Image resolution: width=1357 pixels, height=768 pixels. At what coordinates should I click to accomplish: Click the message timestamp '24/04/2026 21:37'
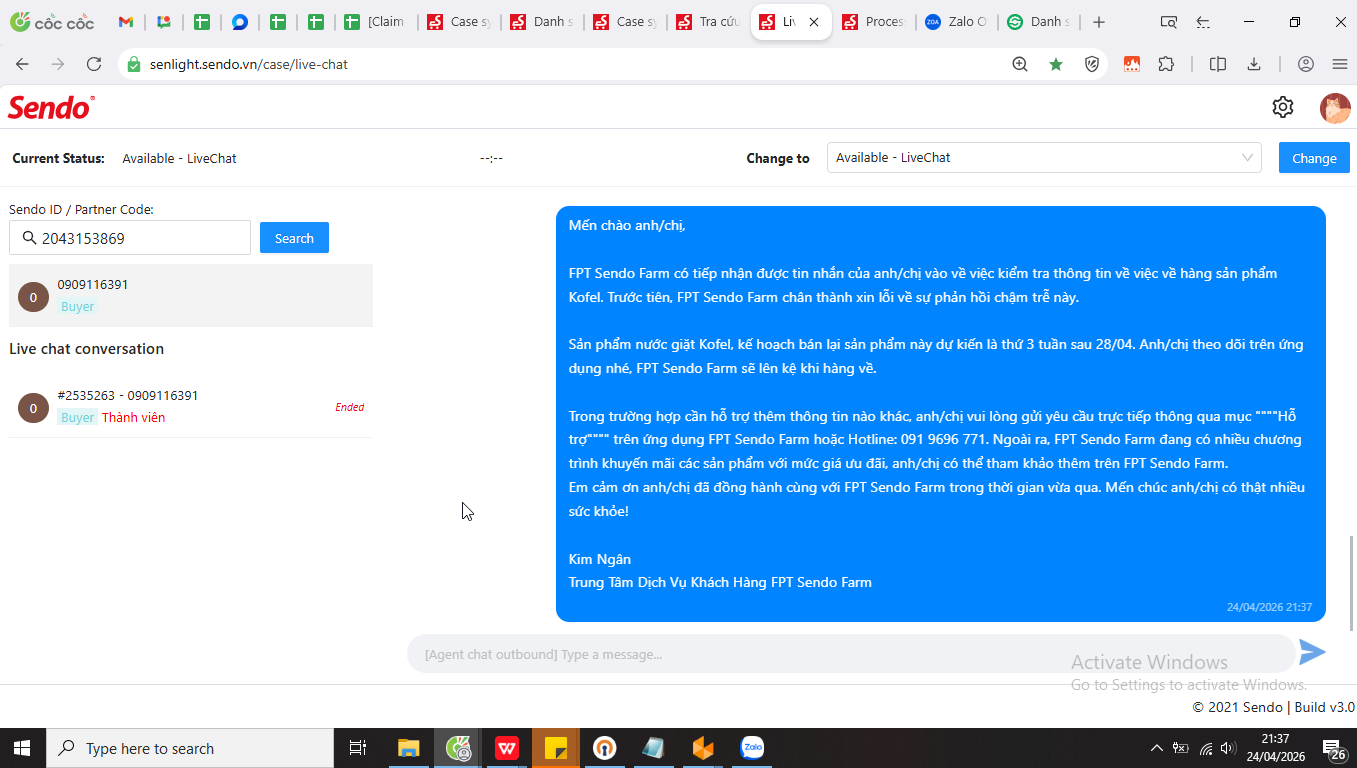1269,607
